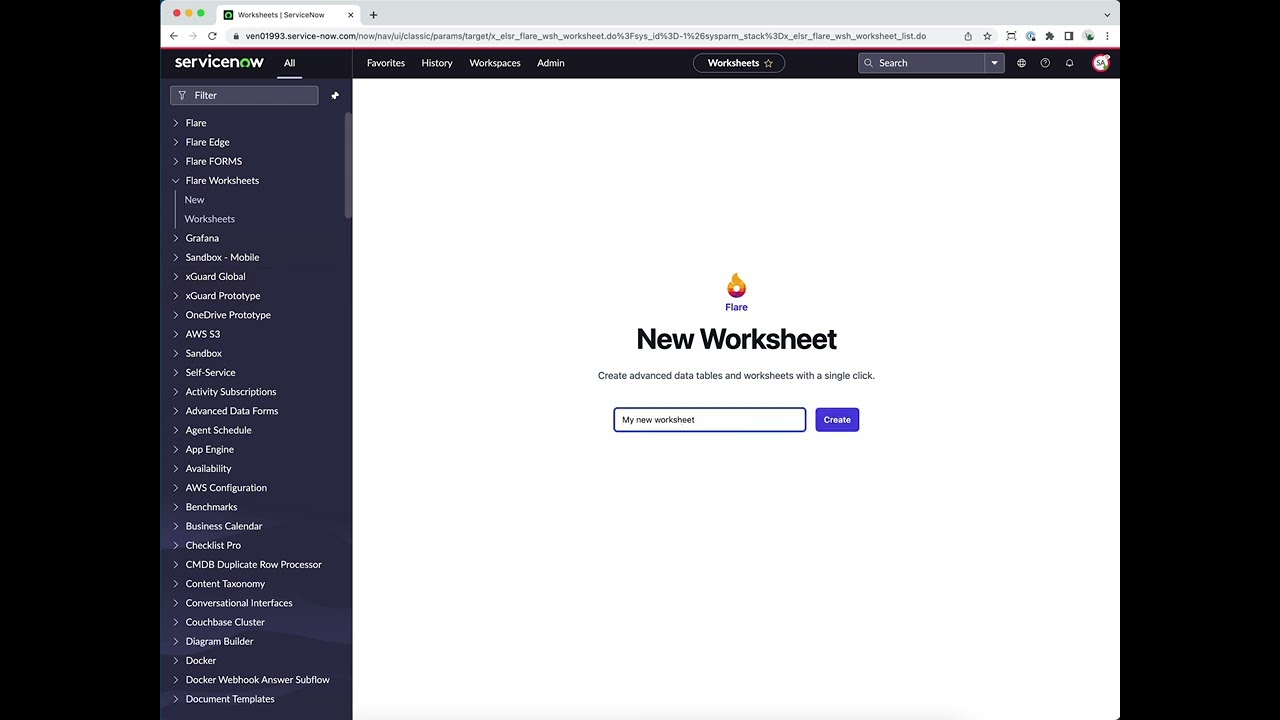The height and width of the screenshot is (720, 1280).
Task: Reload the page with the browser refresh icon
Action: click(212, 36)
